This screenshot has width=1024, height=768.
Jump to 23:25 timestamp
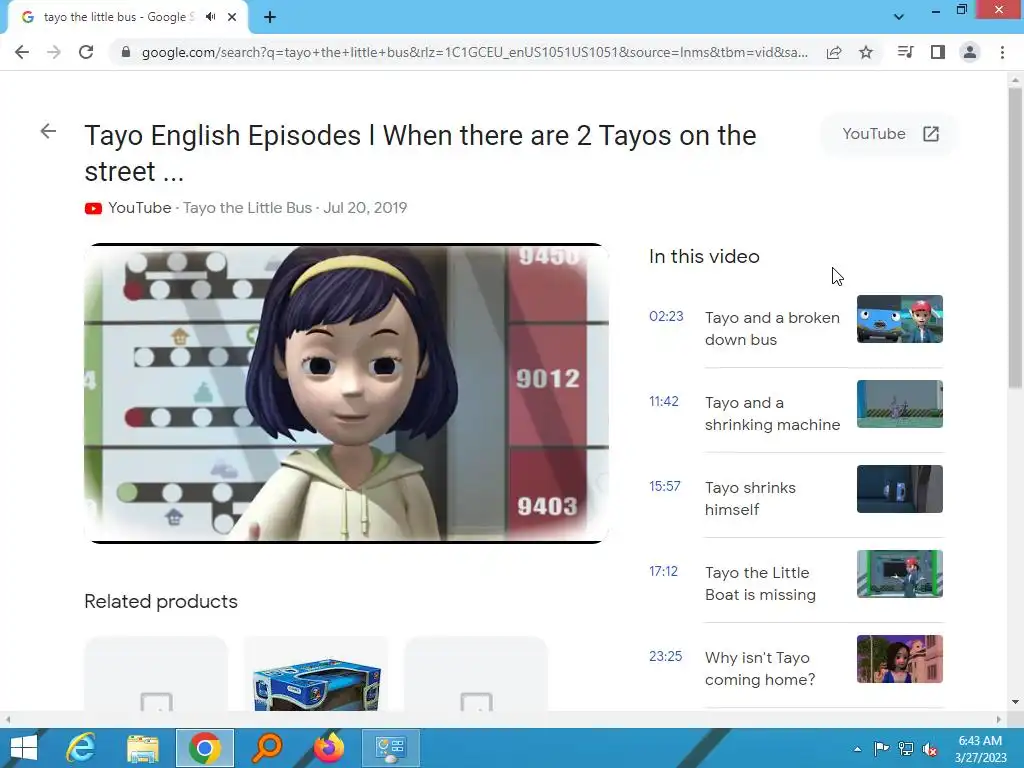(665, 656)
